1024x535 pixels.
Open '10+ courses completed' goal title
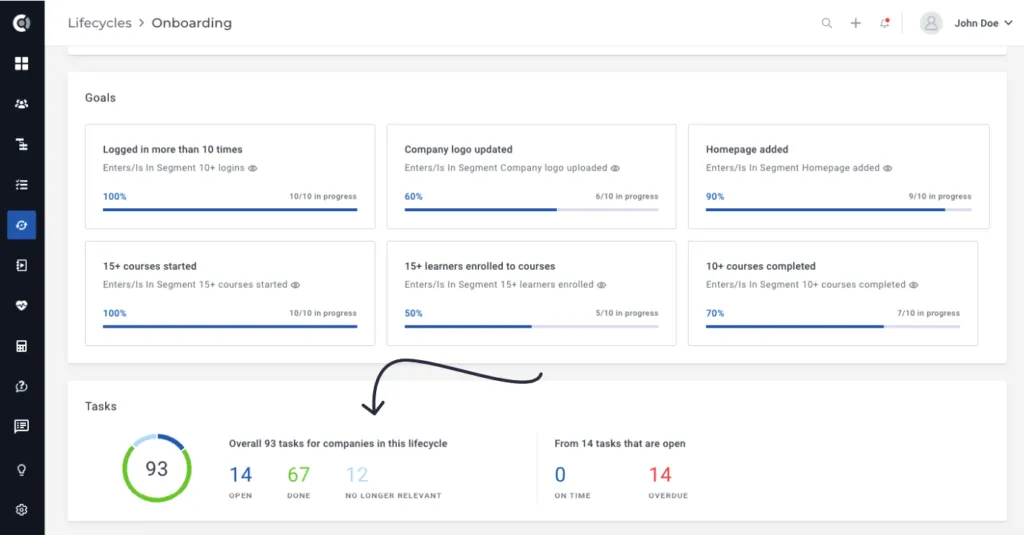click(x=761, y=267)
